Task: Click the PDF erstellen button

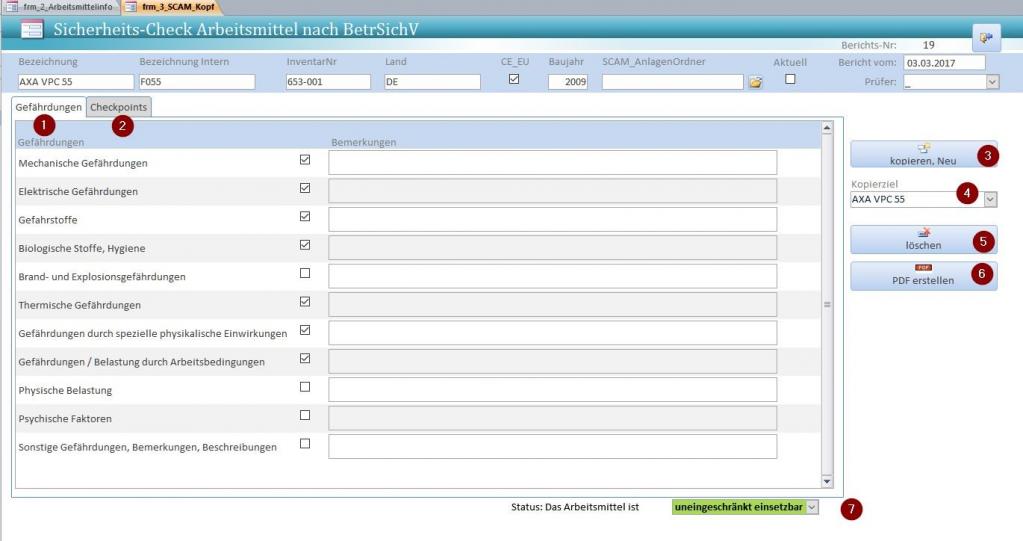Action: pyautogui.click(x=923, y=275)
